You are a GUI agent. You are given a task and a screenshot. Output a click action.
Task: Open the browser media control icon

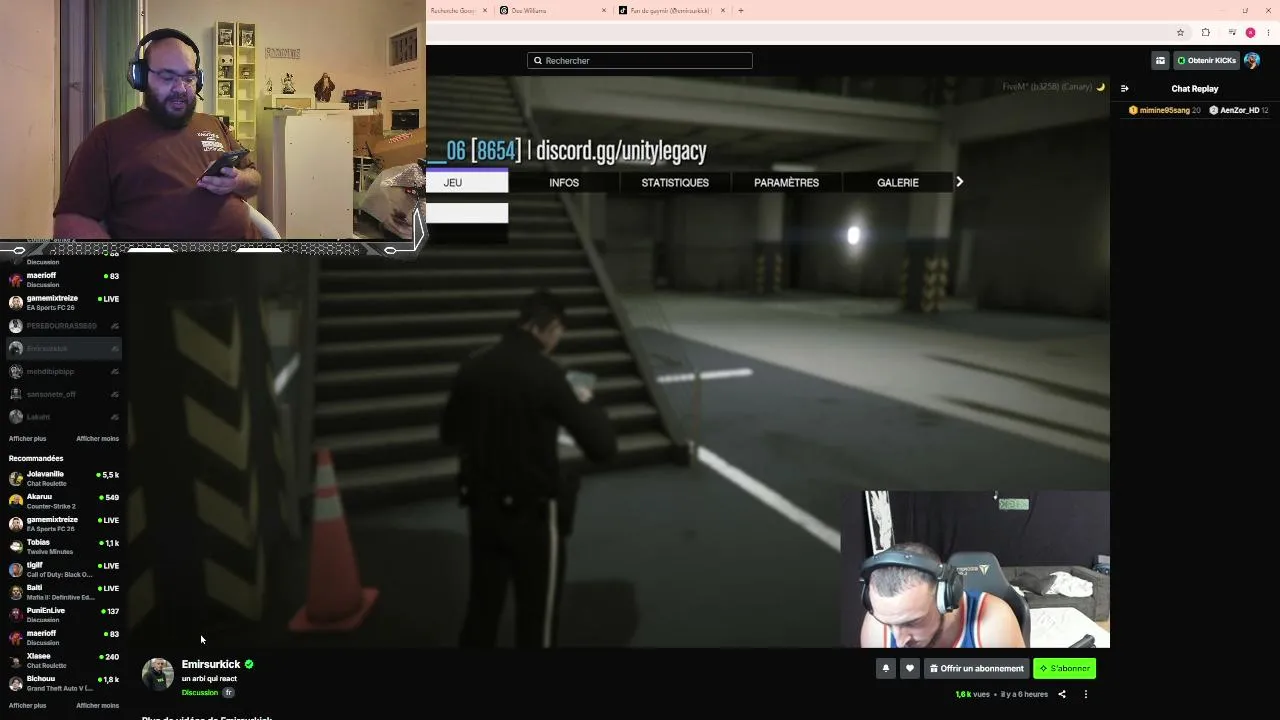pyautogui.click(x=1231, y=32)
